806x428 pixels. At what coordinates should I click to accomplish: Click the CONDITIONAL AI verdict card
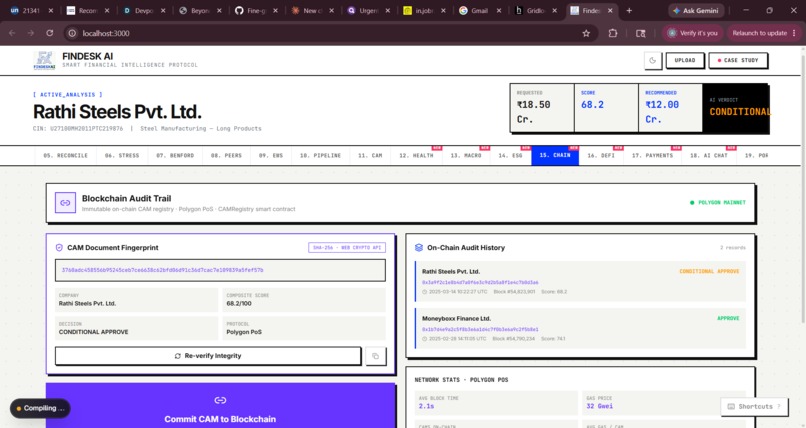(736, 108)
